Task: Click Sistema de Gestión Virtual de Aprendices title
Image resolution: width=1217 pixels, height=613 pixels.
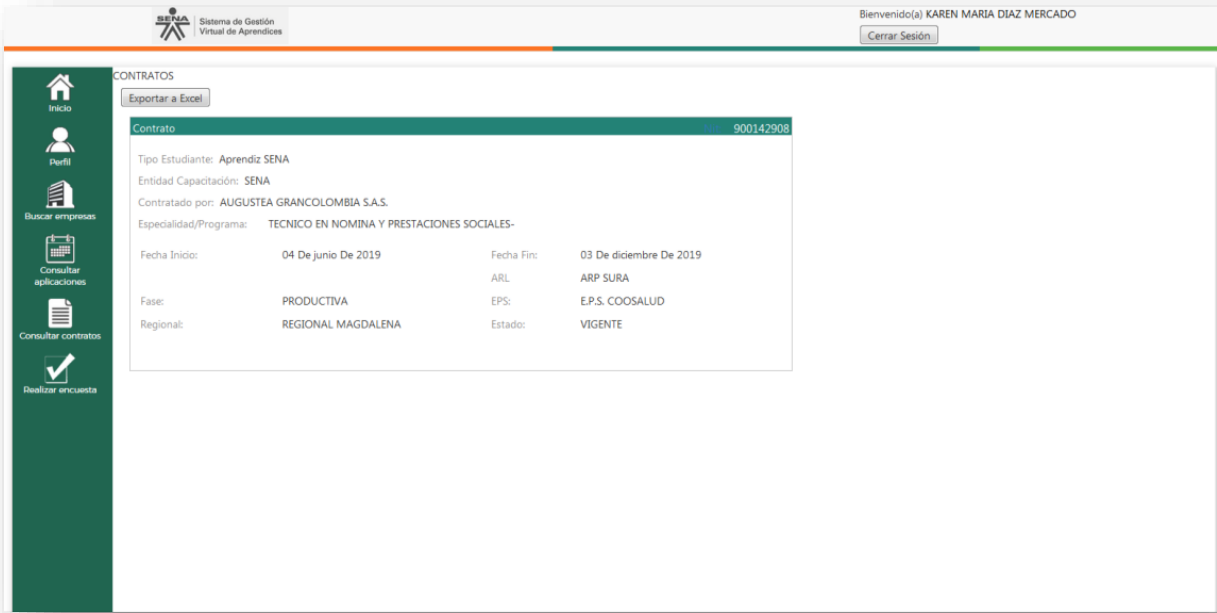Action: pyautogui.click(x=241, y=27)
